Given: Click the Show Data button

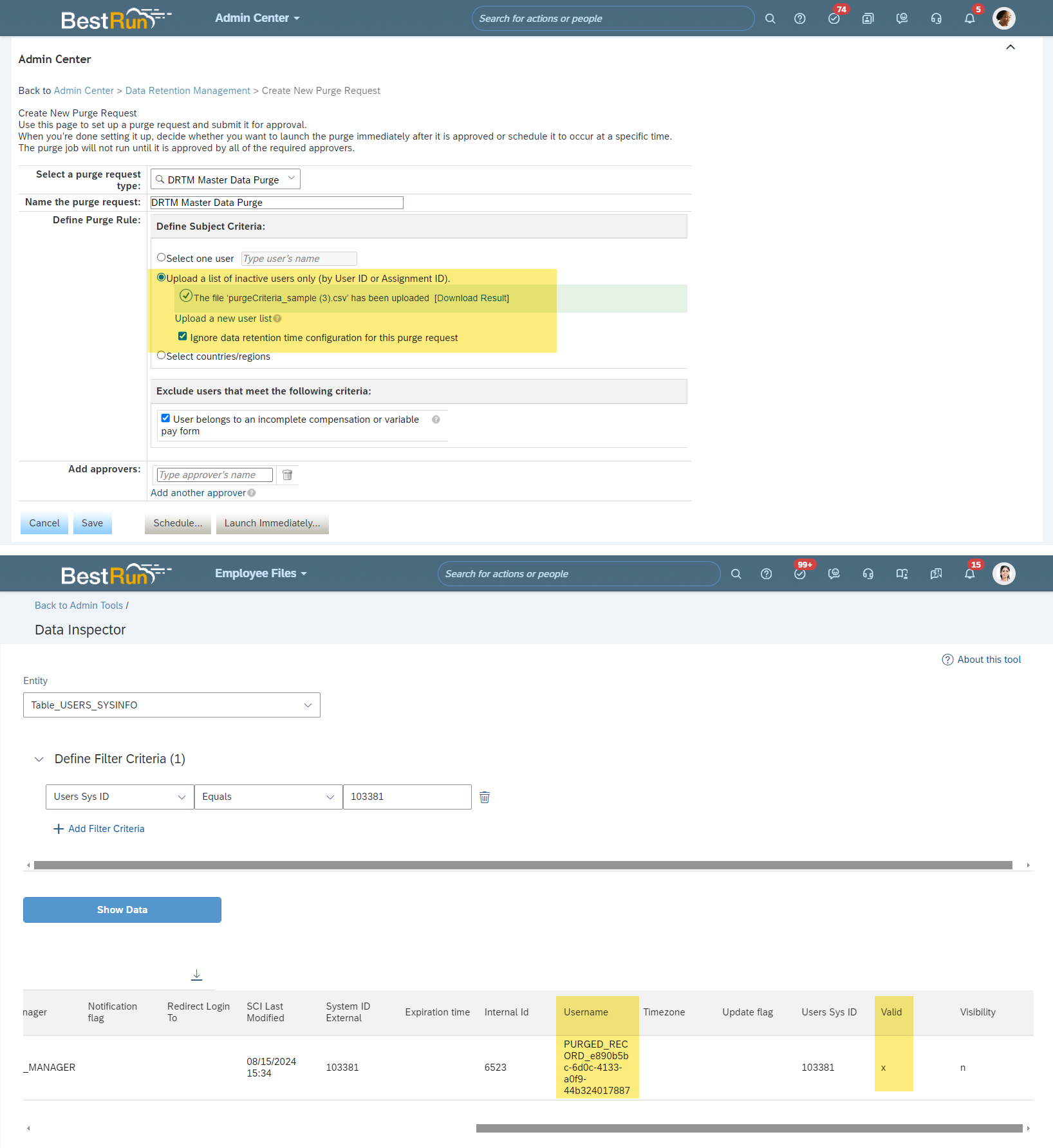Looking at the screenshot, I should (x=122, y=910).
